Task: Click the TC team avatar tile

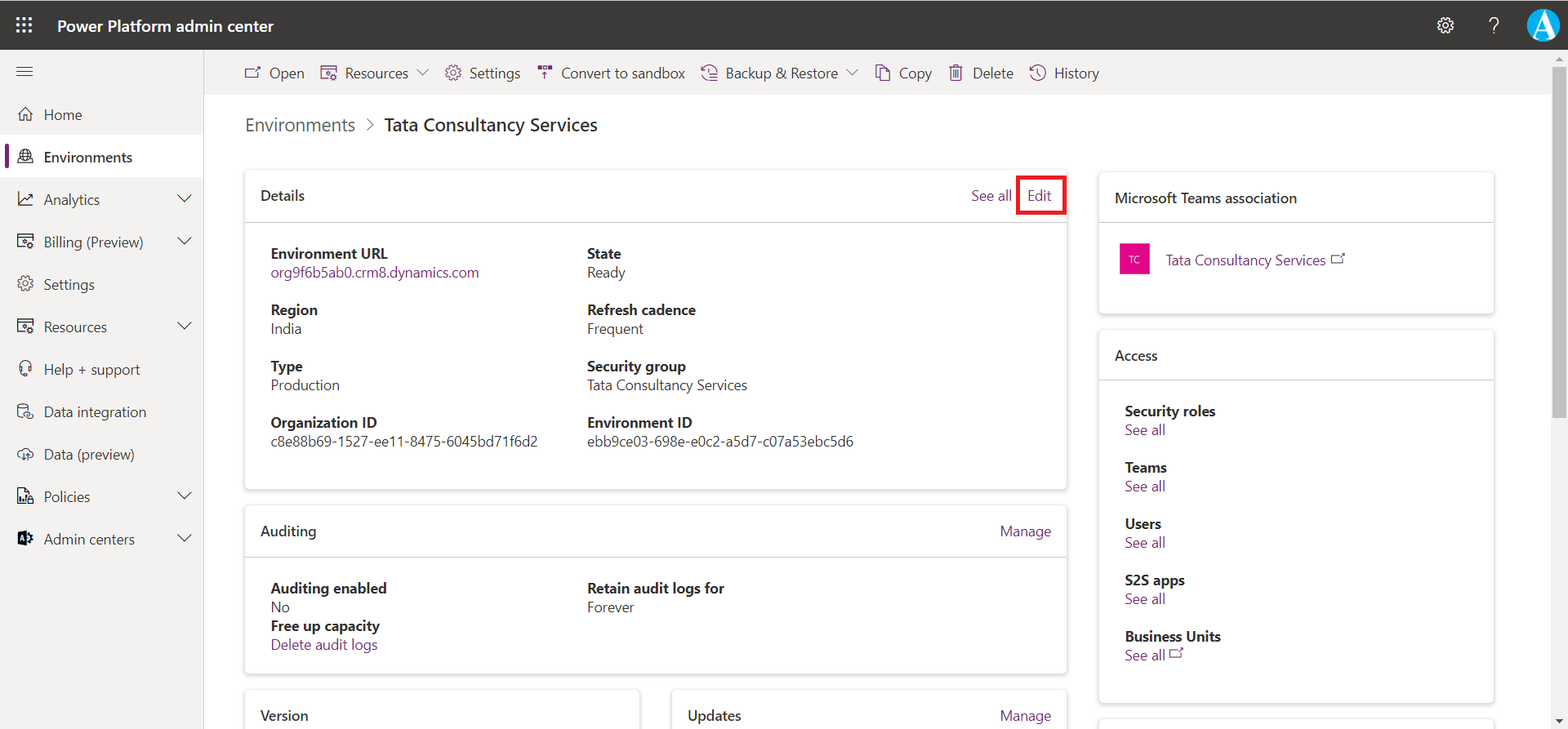Action: [x=1134, y=260]
